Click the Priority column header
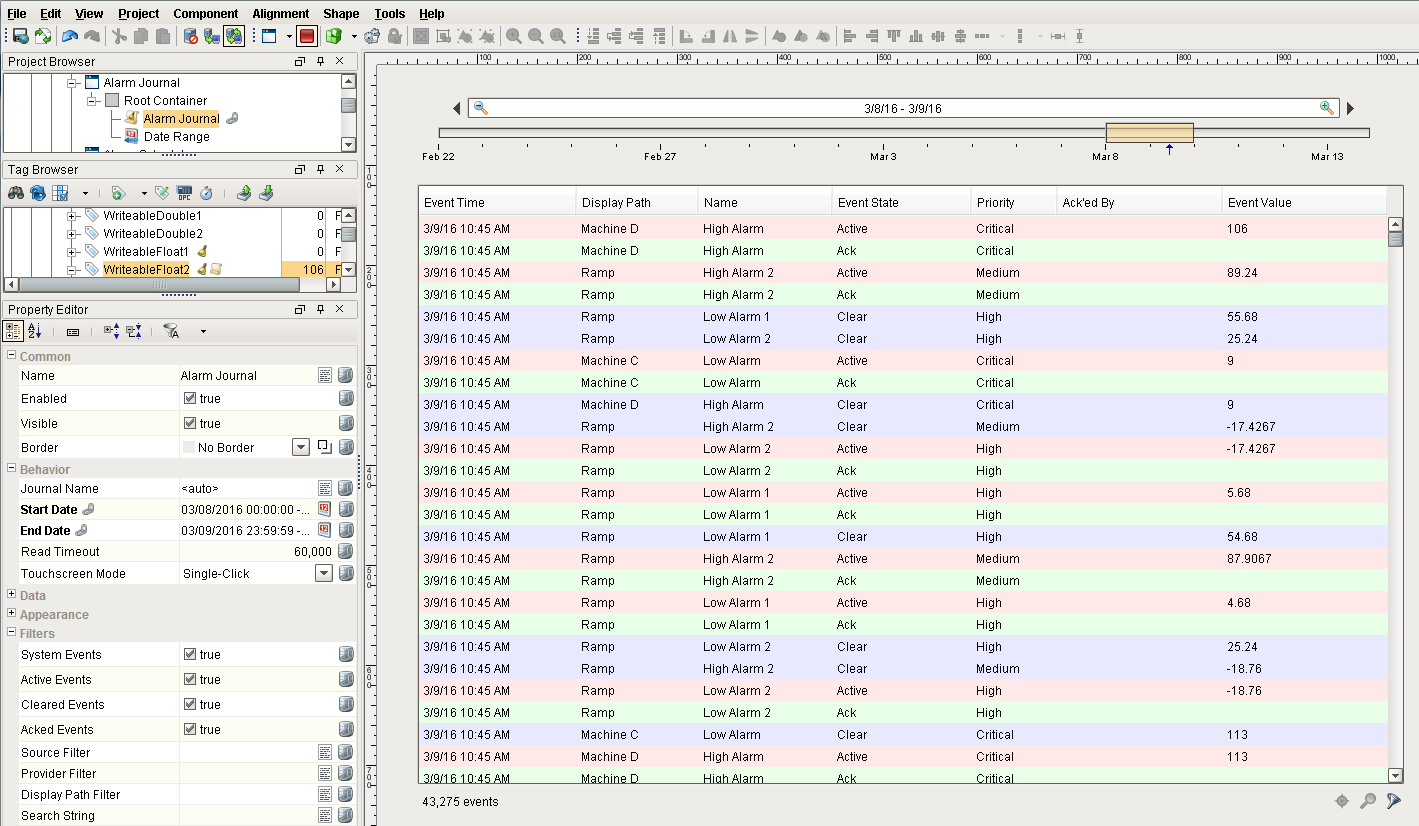 1014,202
